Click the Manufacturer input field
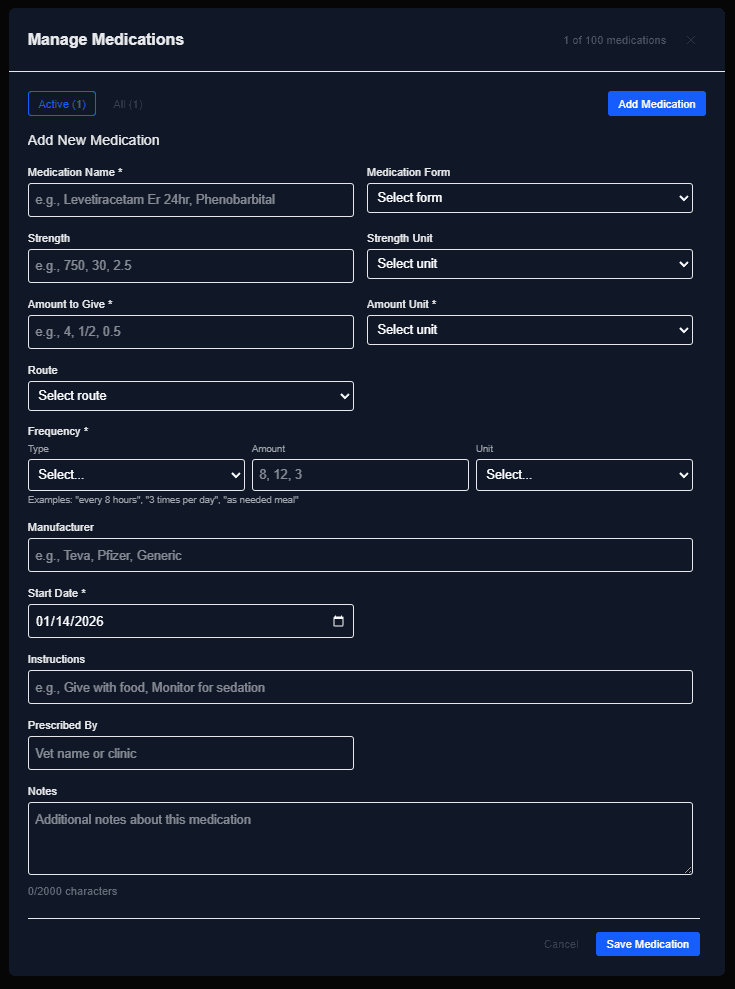Image resolution: width=735 pixels, height=989 pixels. (x=360, y=554)
